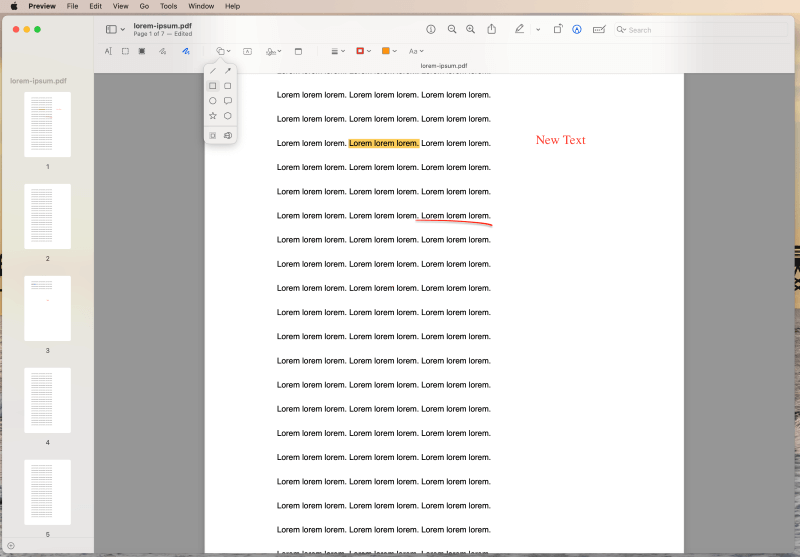Pick the Polygon hexagon shape
The height and width of the screenshot is (557, 800).
coord(228,116)
